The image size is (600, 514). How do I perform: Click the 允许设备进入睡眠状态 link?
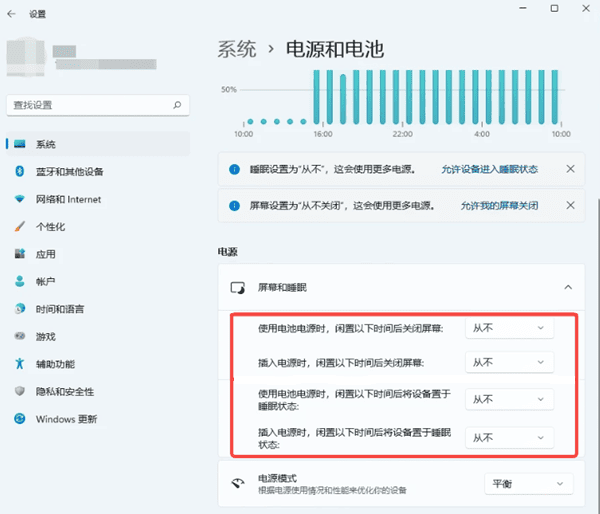(489, 169)
